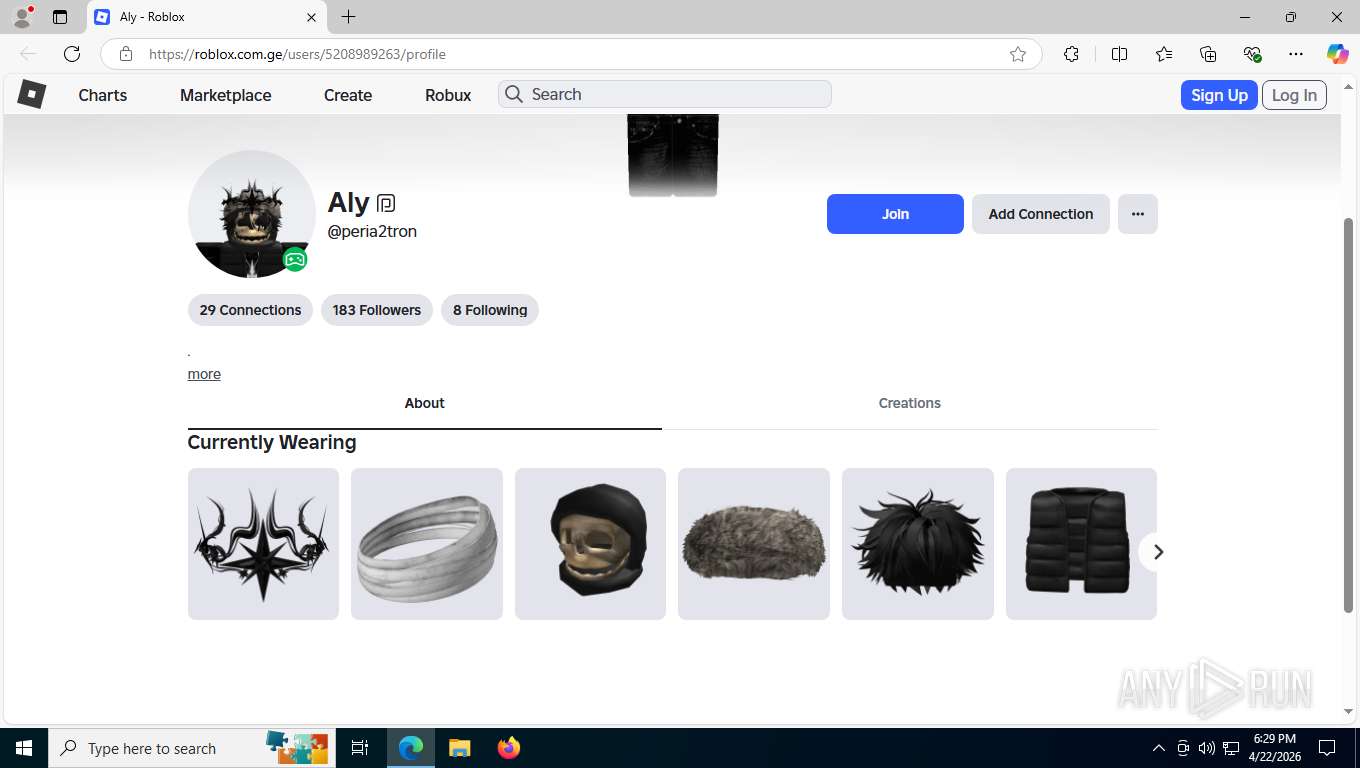Viewport: 1360px width, 768px height.
Task: Reload the page with the refresh icon
Action: 72,54
